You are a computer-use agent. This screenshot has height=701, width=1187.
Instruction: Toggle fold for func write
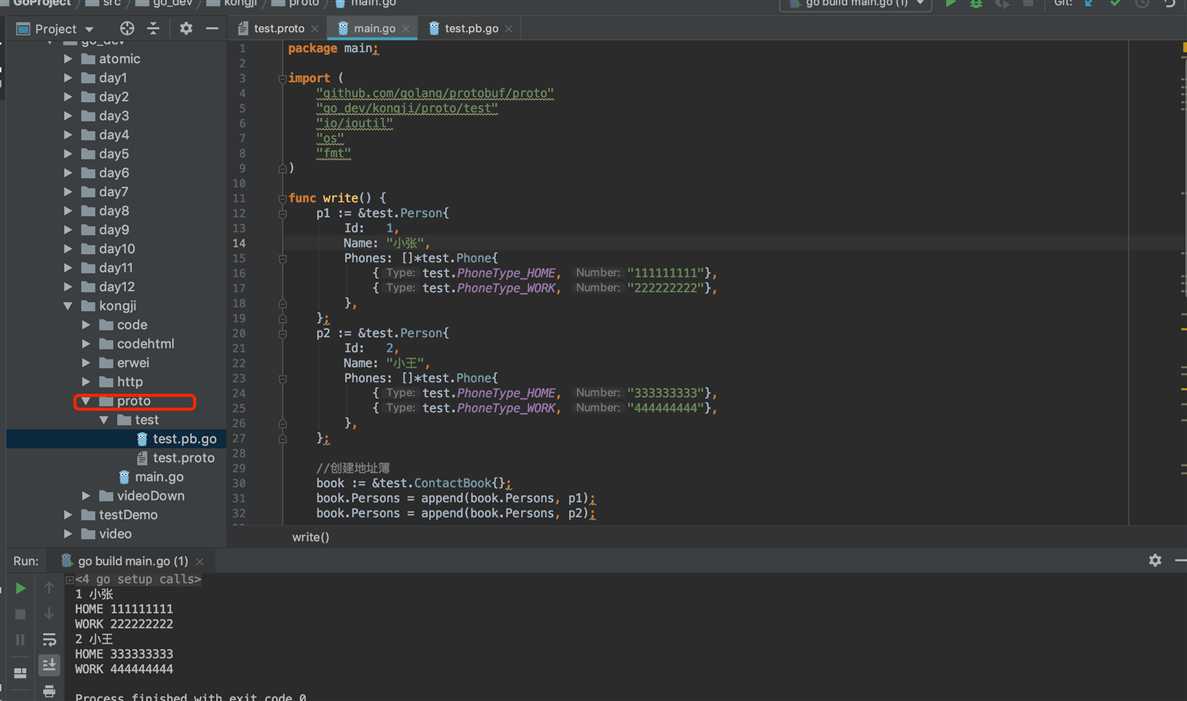(x=282, y=198)
